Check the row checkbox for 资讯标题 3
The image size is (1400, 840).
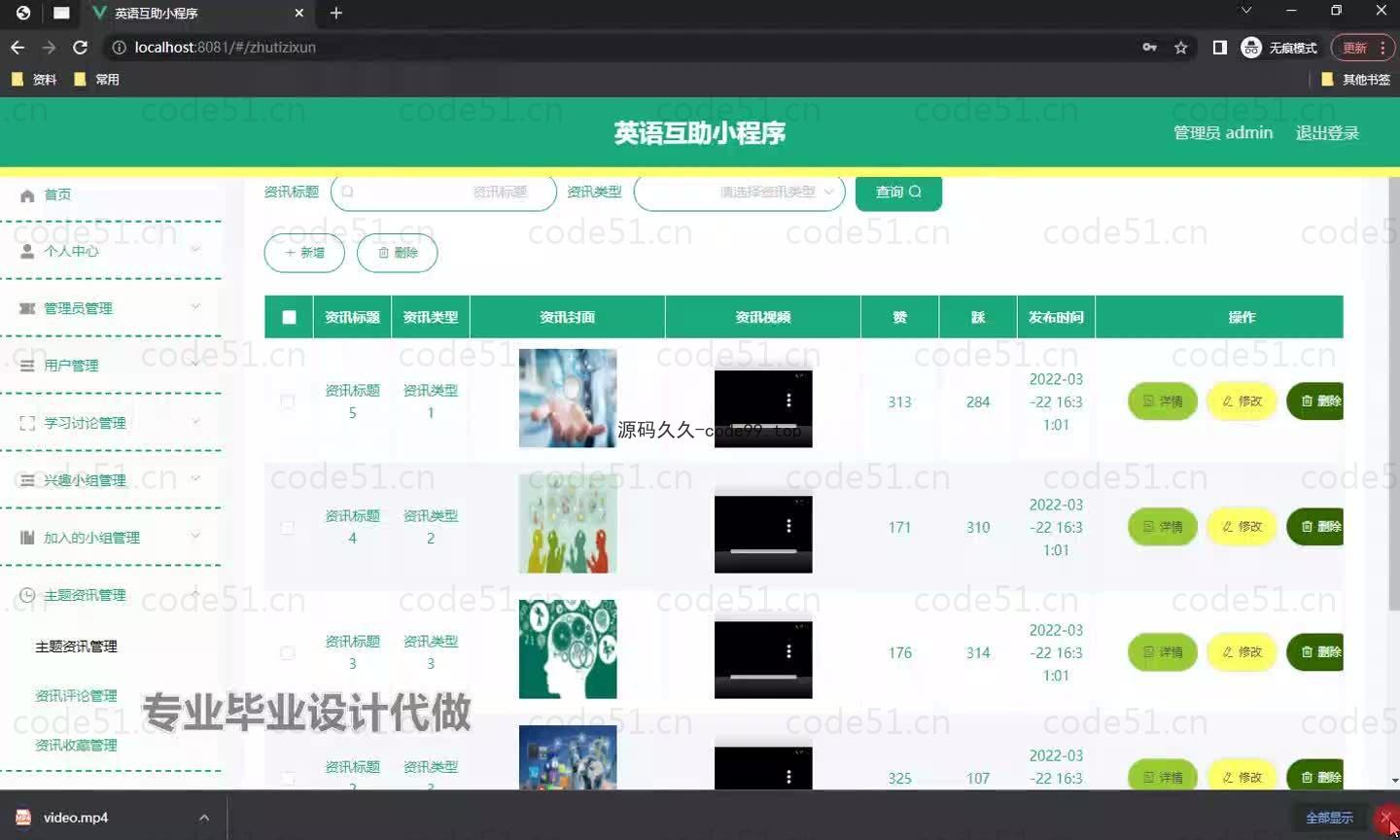[x=288, y=652]
